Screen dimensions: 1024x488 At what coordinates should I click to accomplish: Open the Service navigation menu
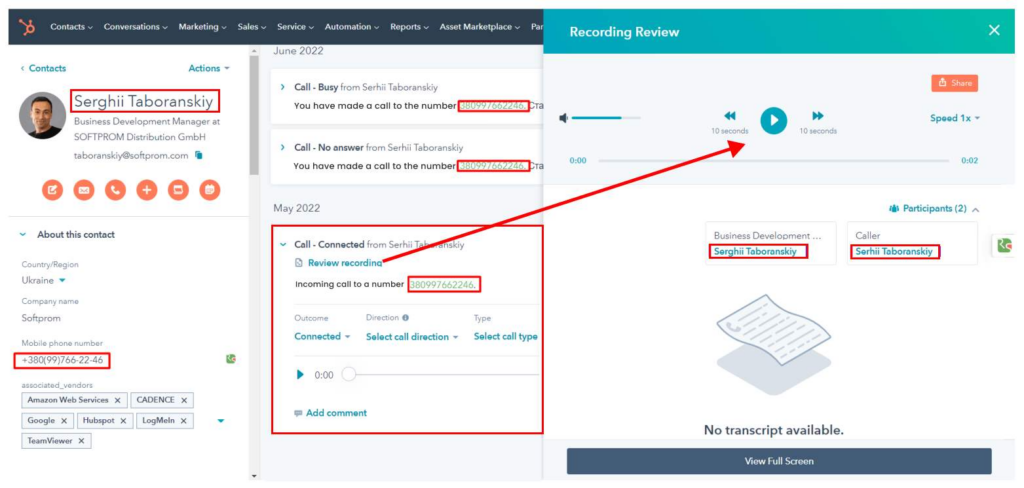295,27
